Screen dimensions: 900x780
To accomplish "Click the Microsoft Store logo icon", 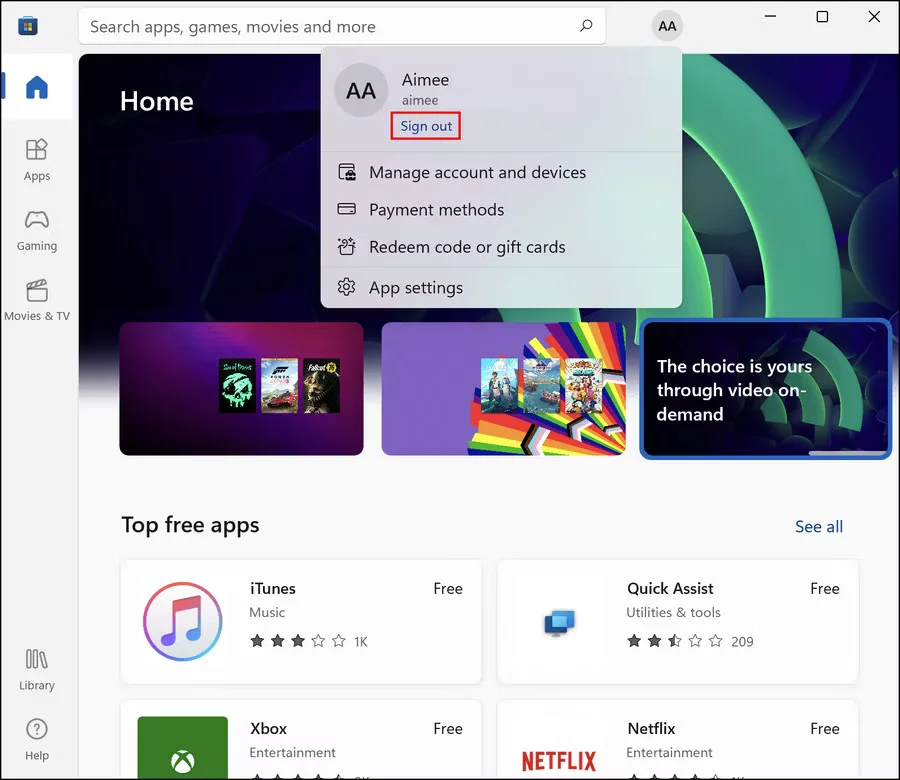I will point(27,25).
